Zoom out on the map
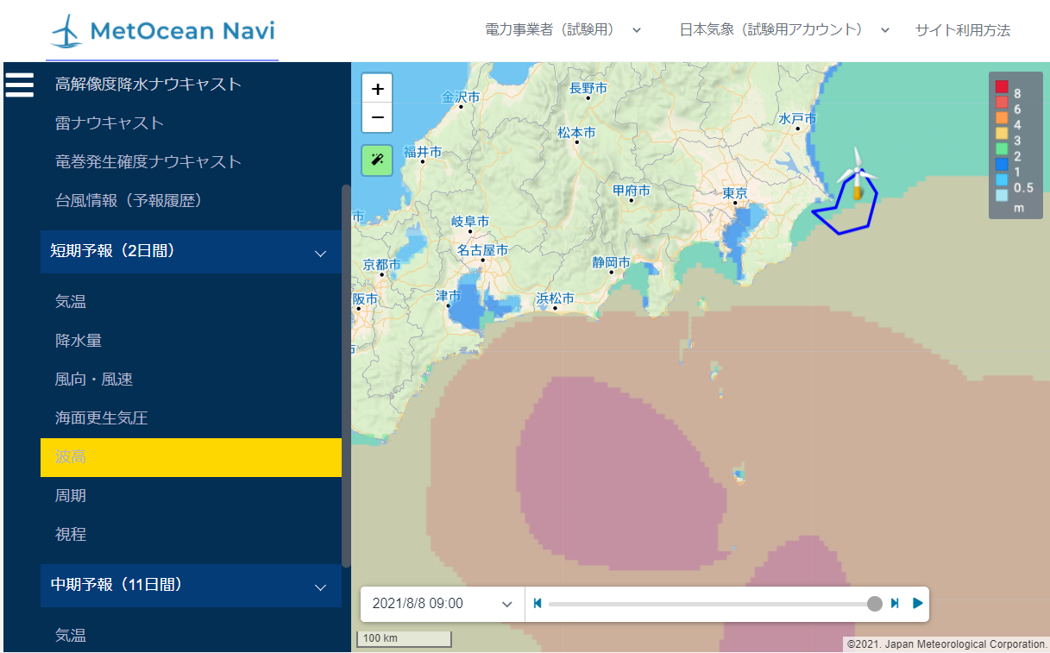This screenshot has height=653, width=1050. (377, 117)
